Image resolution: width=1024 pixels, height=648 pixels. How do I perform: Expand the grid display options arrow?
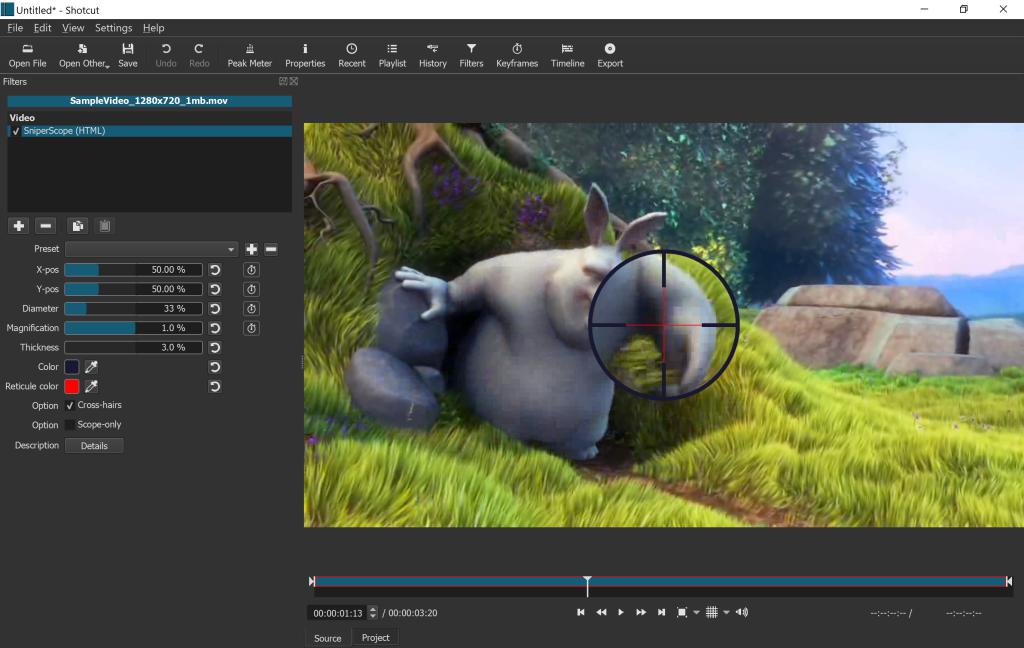727,612
